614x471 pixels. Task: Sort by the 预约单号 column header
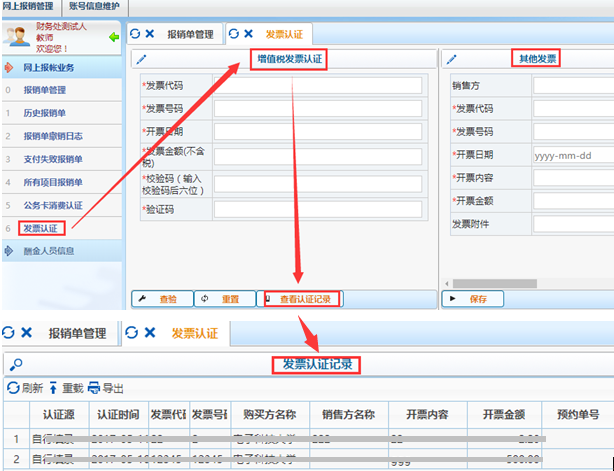pos(578,414)
